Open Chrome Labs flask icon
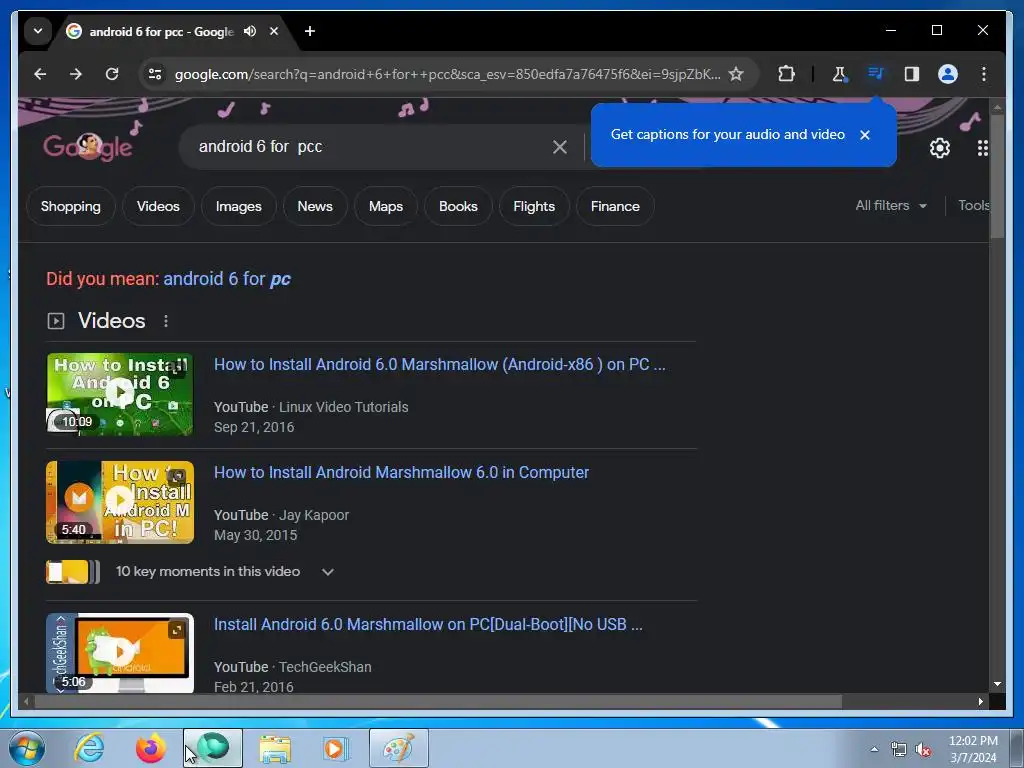 pyautogui.click(x=839, y=74)
